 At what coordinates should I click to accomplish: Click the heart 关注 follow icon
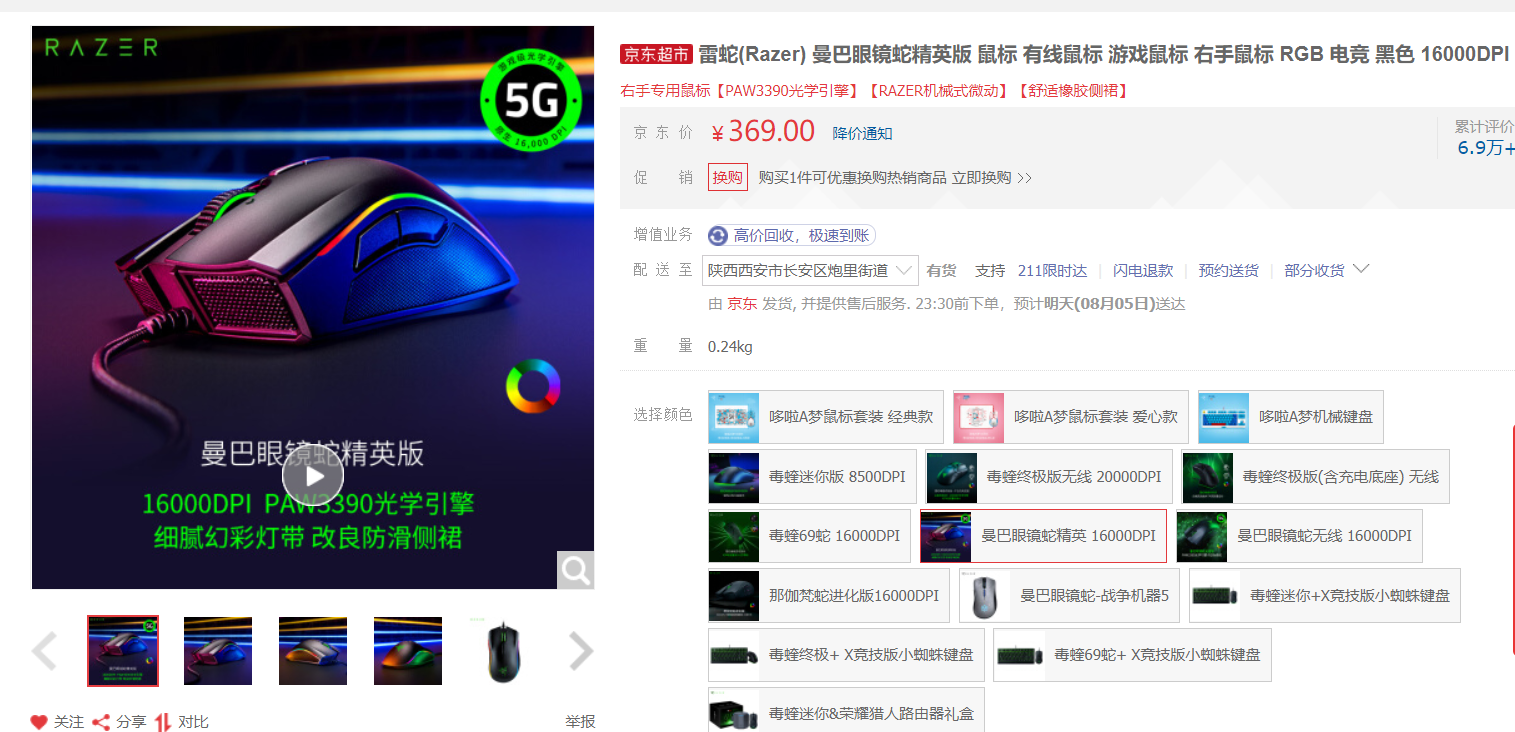coord(39,721)
